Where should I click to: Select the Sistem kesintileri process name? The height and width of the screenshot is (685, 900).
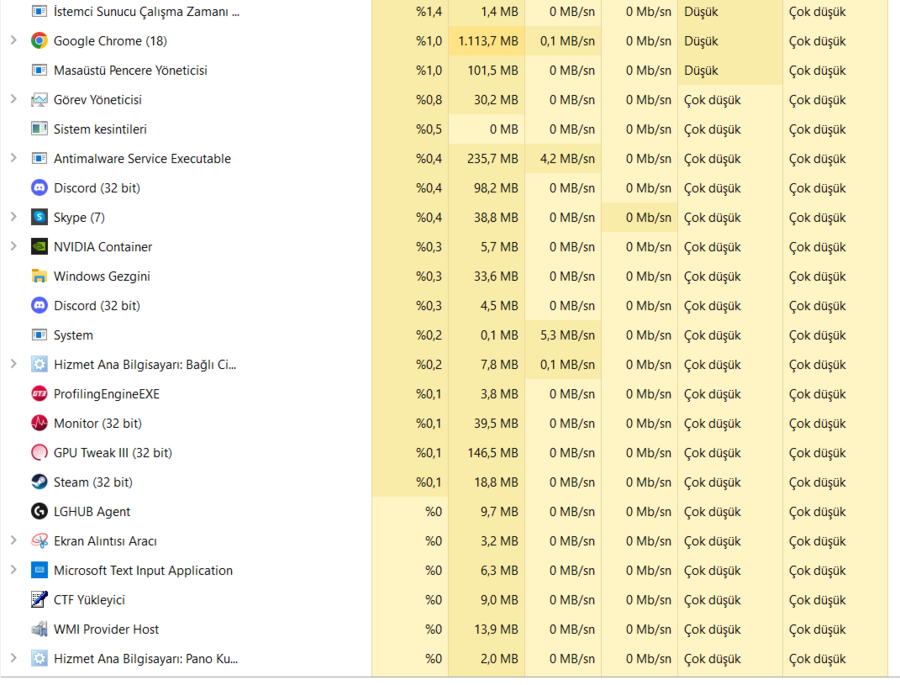point(100,129)
